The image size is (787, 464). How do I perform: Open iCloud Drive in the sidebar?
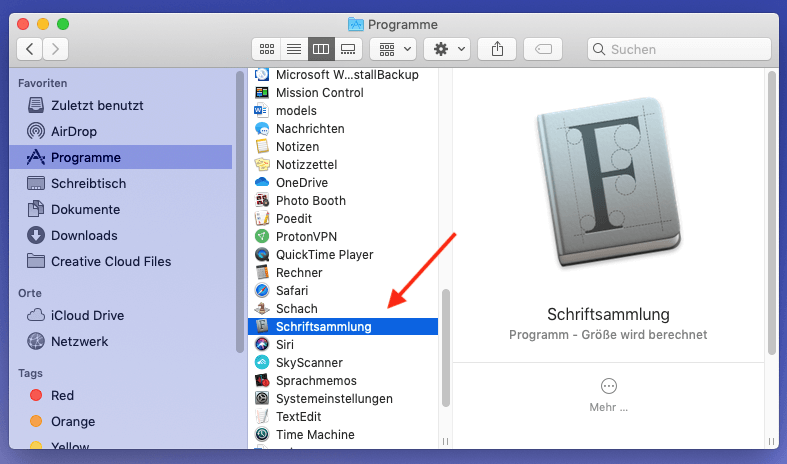120,315
